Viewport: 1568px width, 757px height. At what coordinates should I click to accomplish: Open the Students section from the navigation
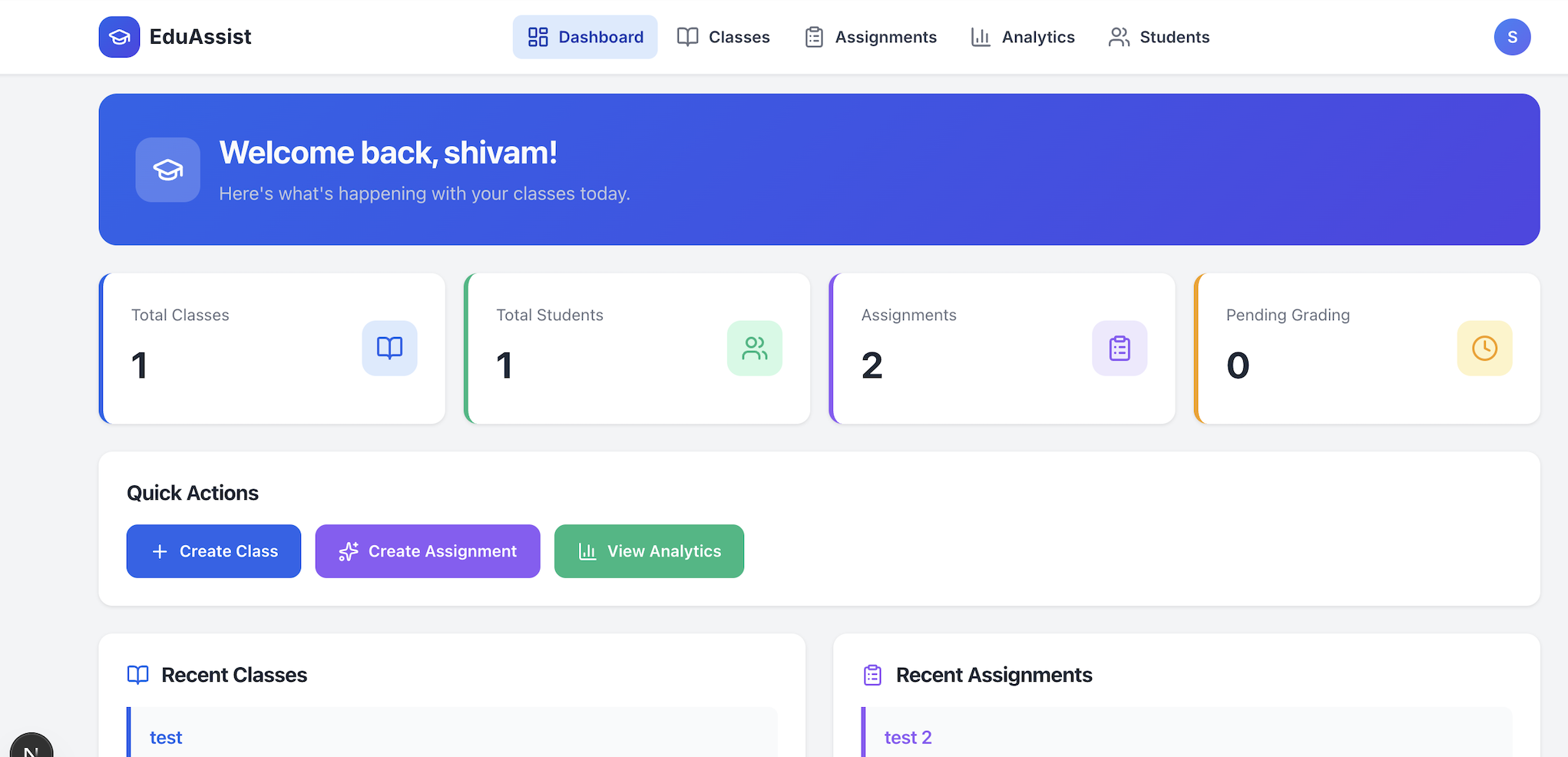(1175, 36)
